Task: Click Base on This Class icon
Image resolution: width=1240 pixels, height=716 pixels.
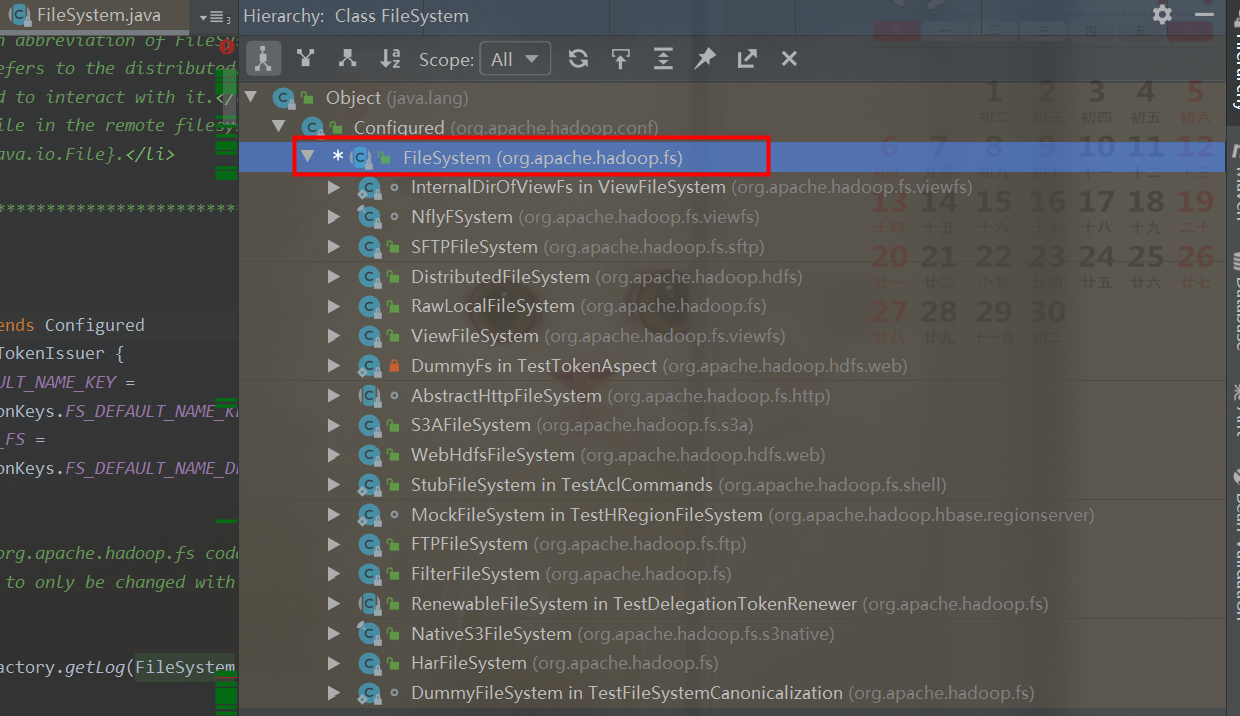Action: click(x=621, y=58)
